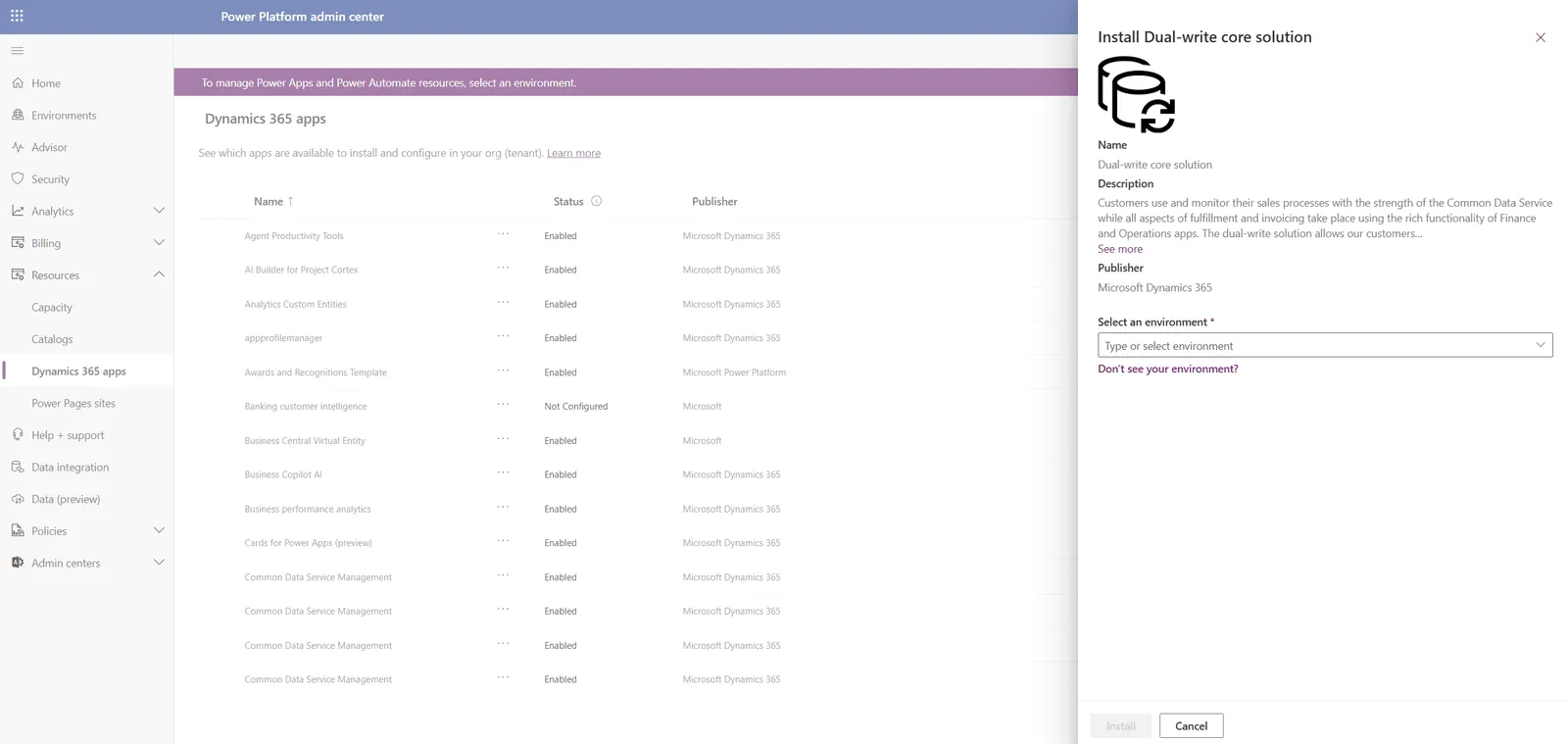Click the Security shield icon
This screenshot has height=744, width=1568.
click(18, 178)
